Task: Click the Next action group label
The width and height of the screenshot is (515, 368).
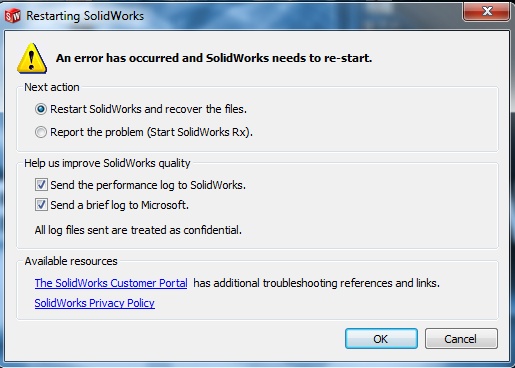Action: click(52, 87)
